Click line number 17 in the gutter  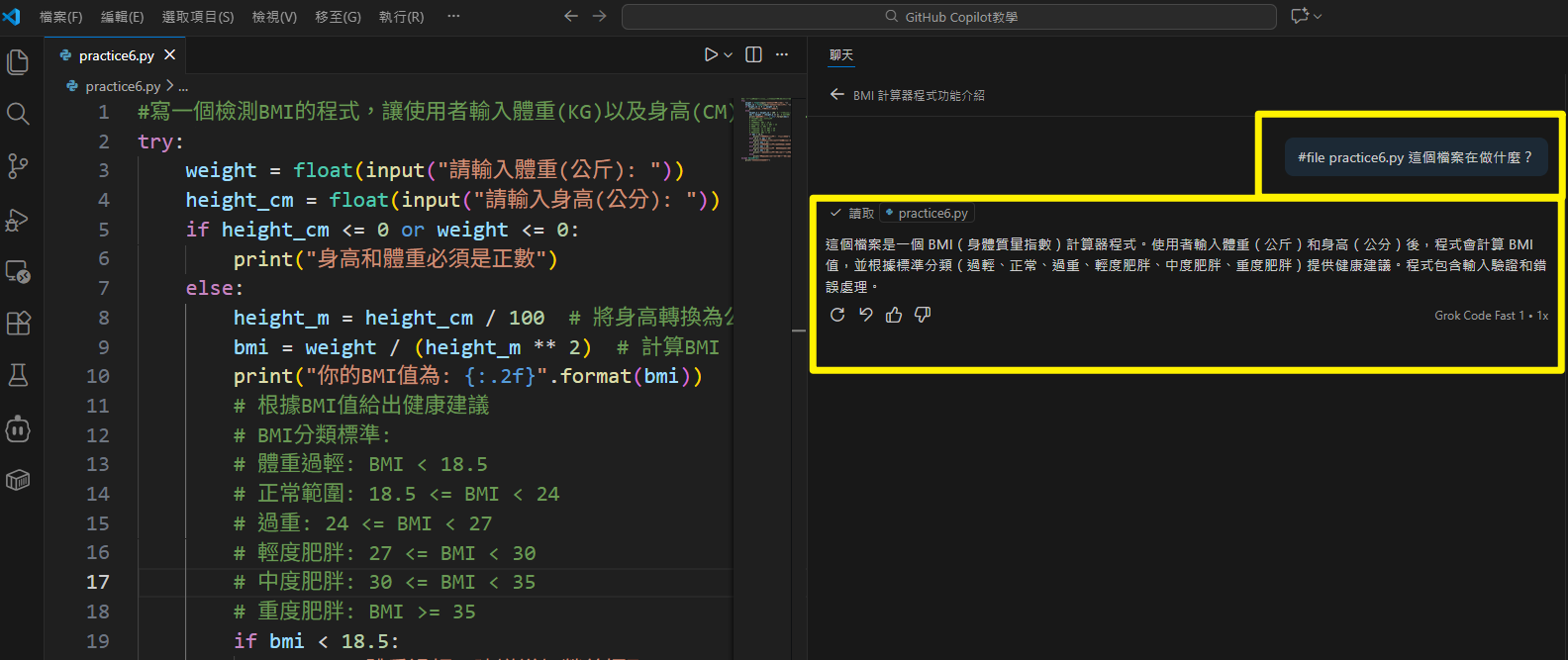click(x=98, y=582)
